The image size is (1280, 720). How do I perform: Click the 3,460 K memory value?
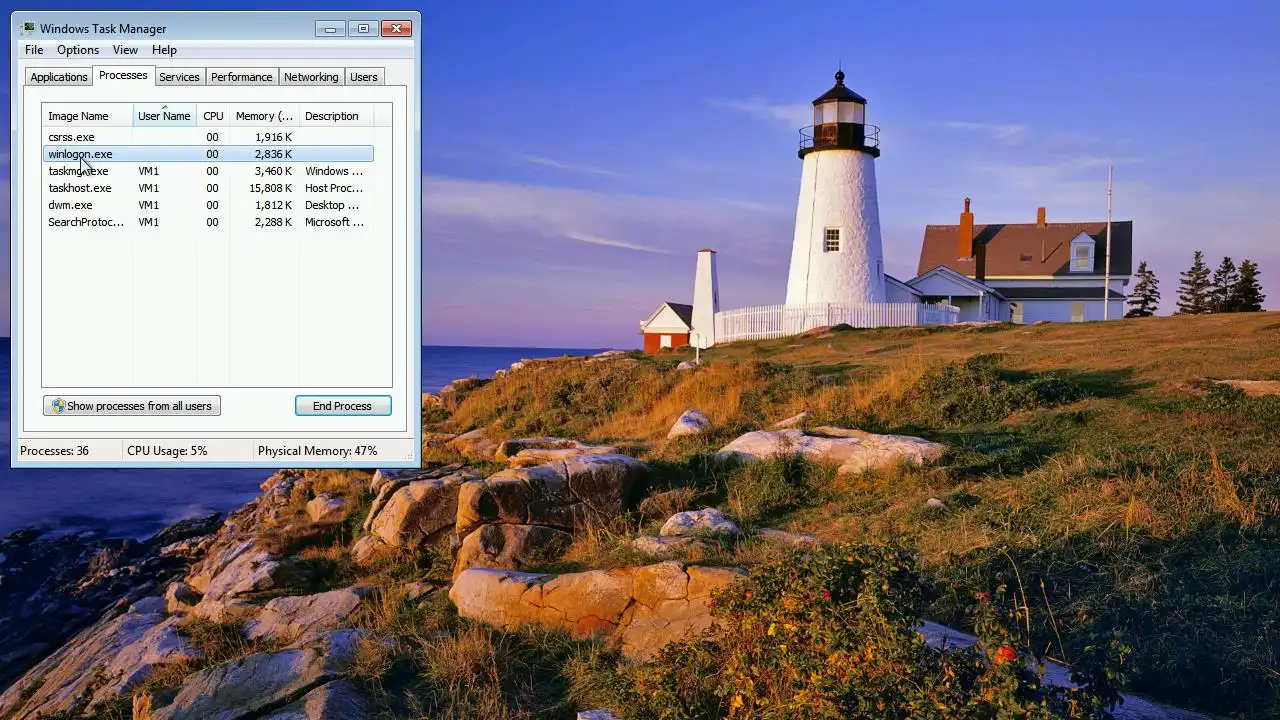[273, 171]
